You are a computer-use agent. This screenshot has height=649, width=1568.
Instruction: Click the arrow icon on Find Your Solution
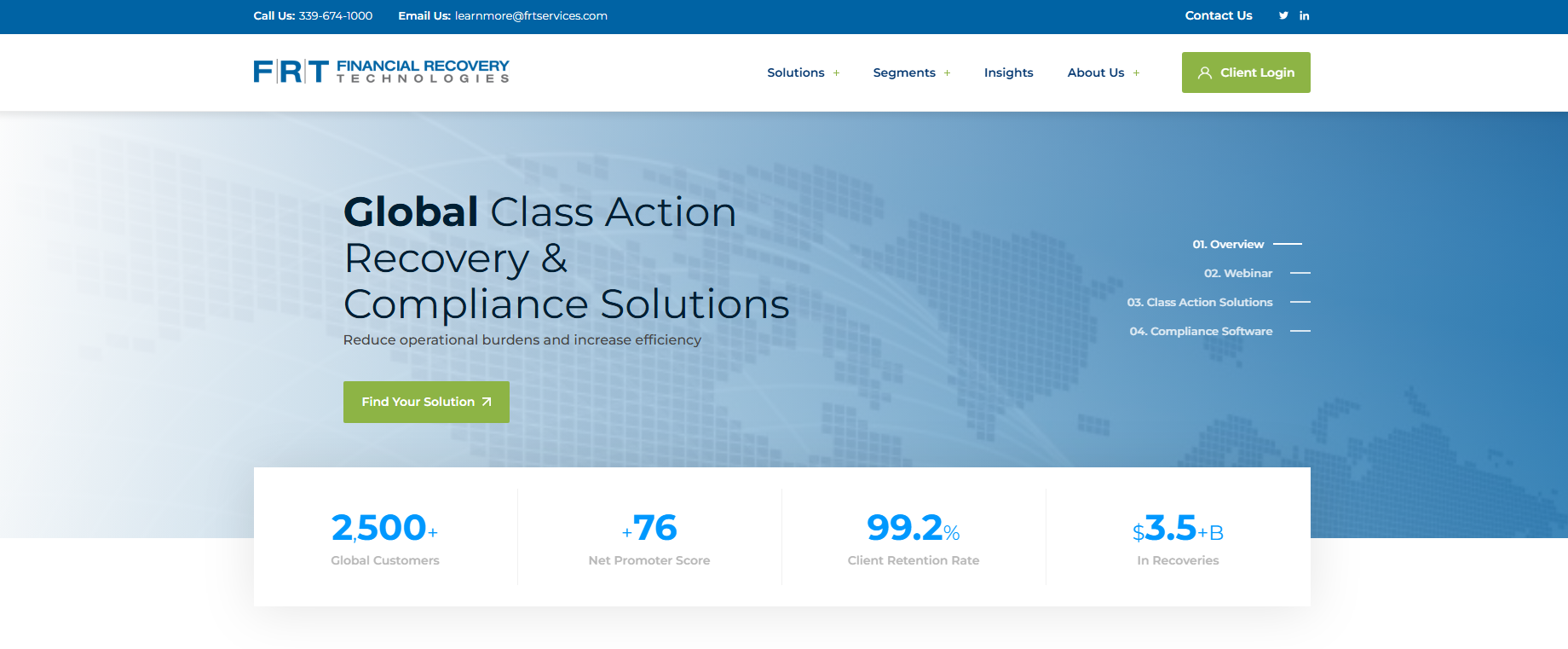pos(487,402)
